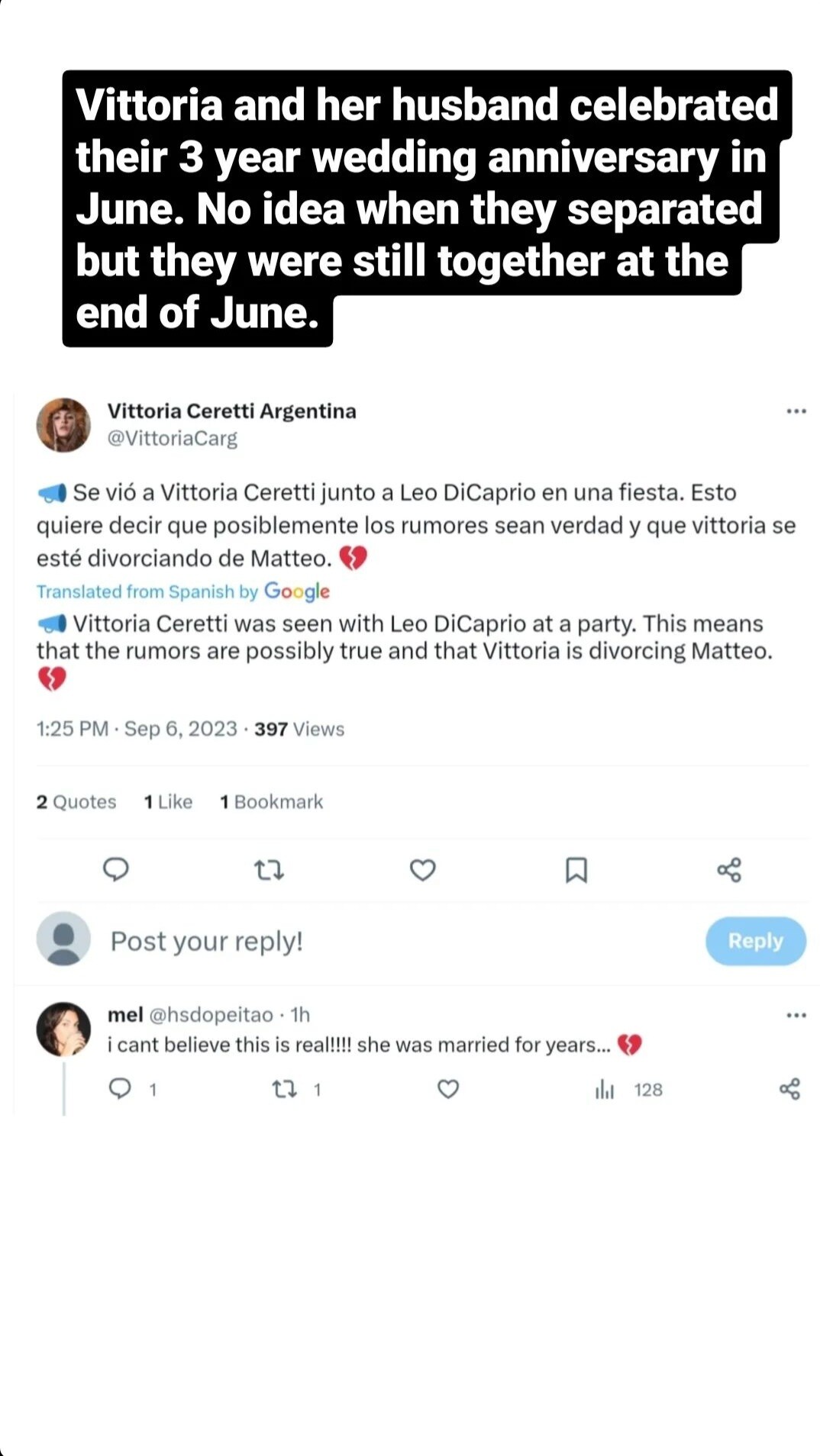Share mel's reply using the share icon

(x=789, y=1088)
